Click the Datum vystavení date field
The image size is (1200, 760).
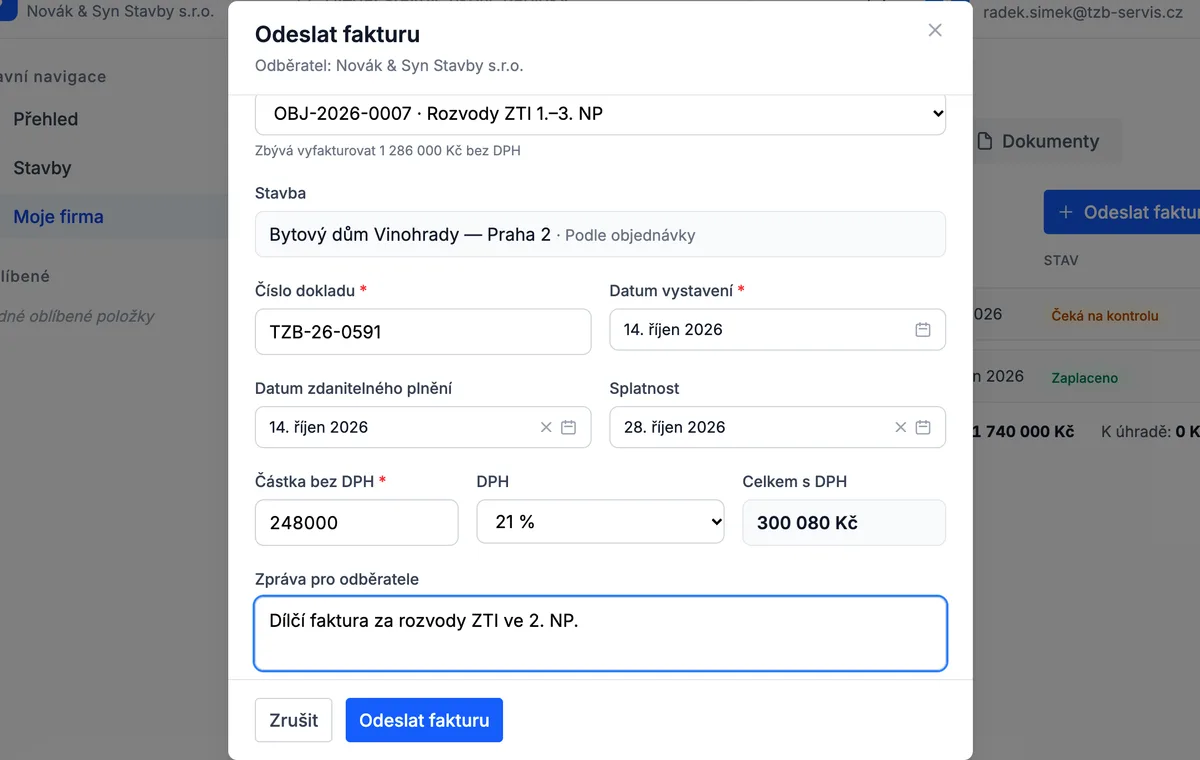777,330
